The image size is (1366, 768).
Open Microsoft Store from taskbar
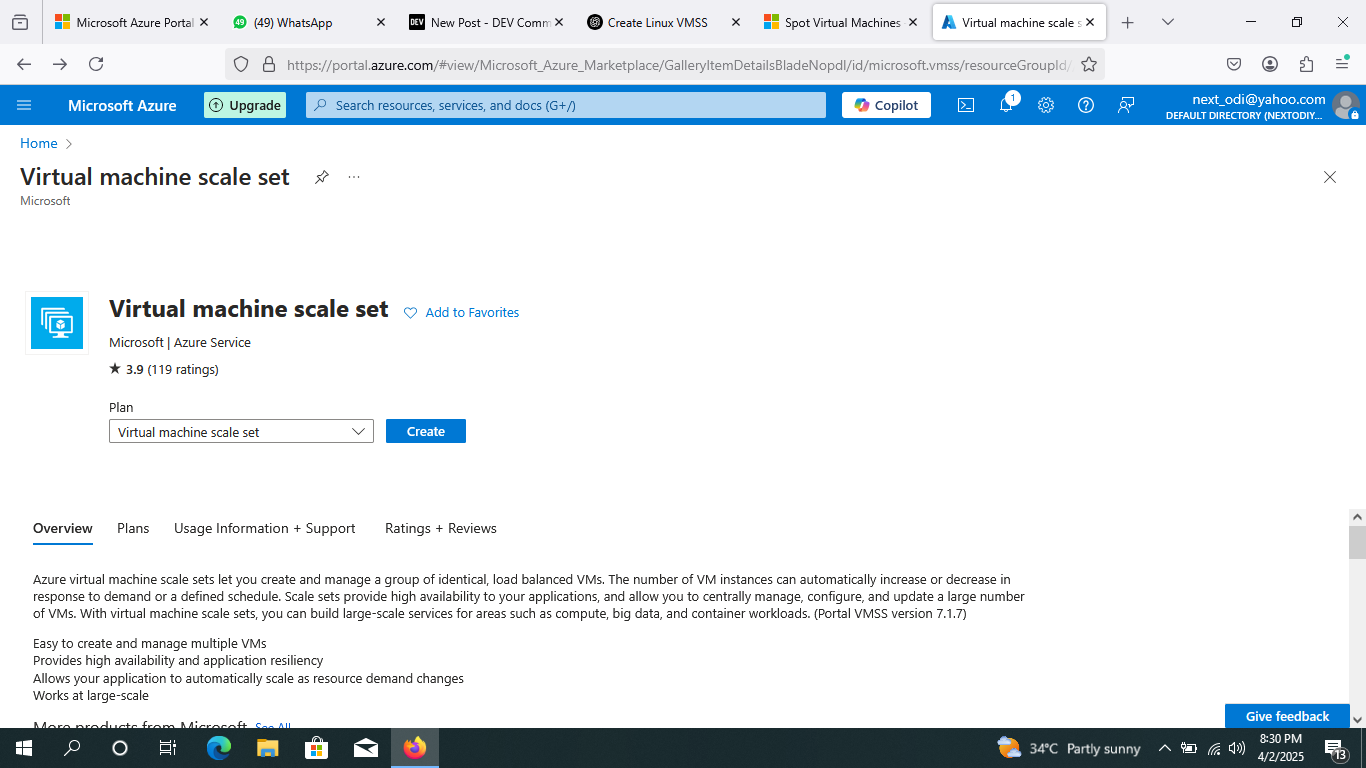316,748
